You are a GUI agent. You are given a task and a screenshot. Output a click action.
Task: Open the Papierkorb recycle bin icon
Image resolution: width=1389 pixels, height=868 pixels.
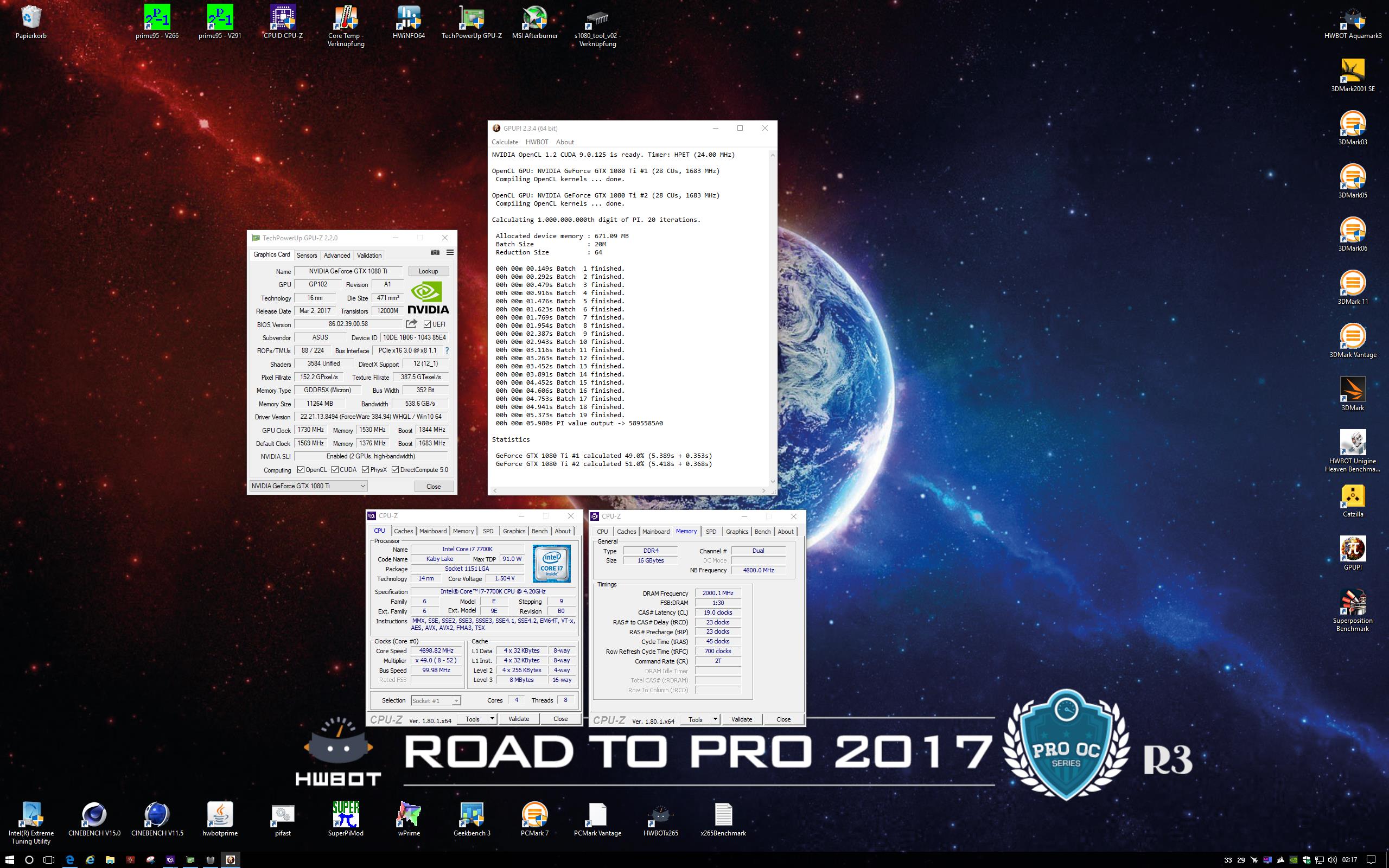tap(31, 22)
